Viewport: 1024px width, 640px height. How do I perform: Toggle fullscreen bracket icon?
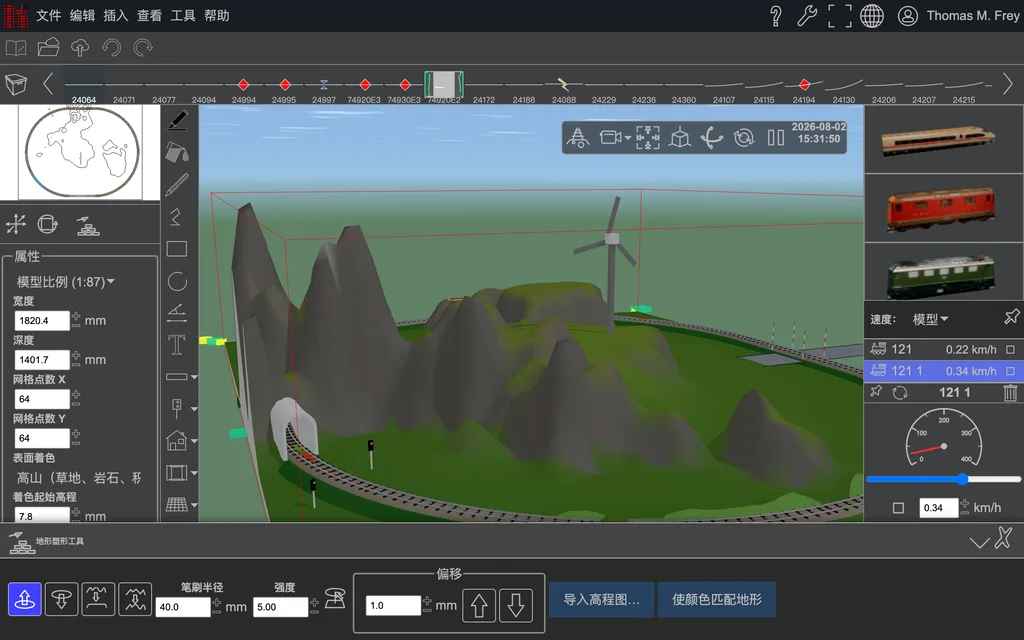pyautogui.click(x=840, y=16)
